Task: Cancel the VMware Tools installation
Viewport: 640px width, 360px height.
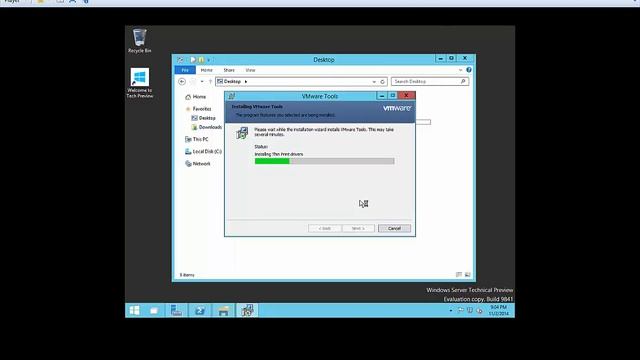Action: coord(394,228)
